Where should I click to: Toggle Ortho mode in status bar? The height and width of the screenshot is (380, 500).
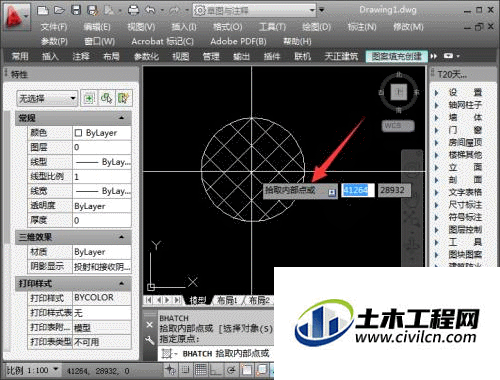215,369
